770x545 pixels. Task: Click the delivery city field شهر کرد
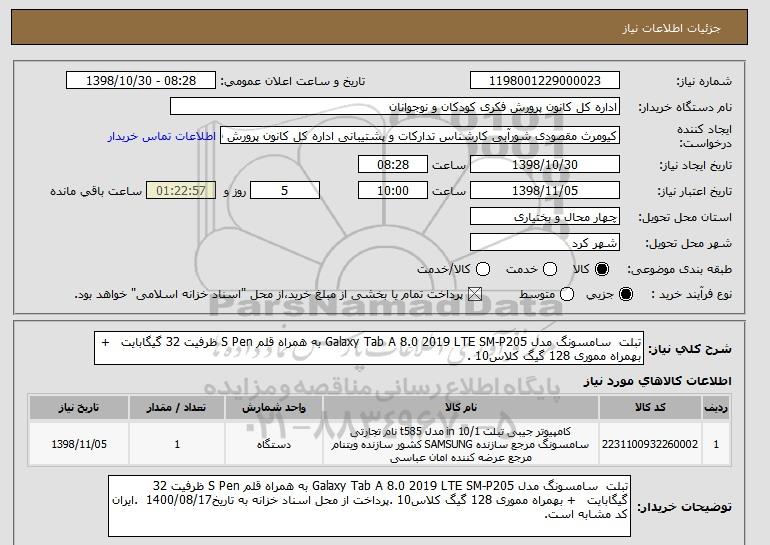pyautogui.click(x=545, y=243)
